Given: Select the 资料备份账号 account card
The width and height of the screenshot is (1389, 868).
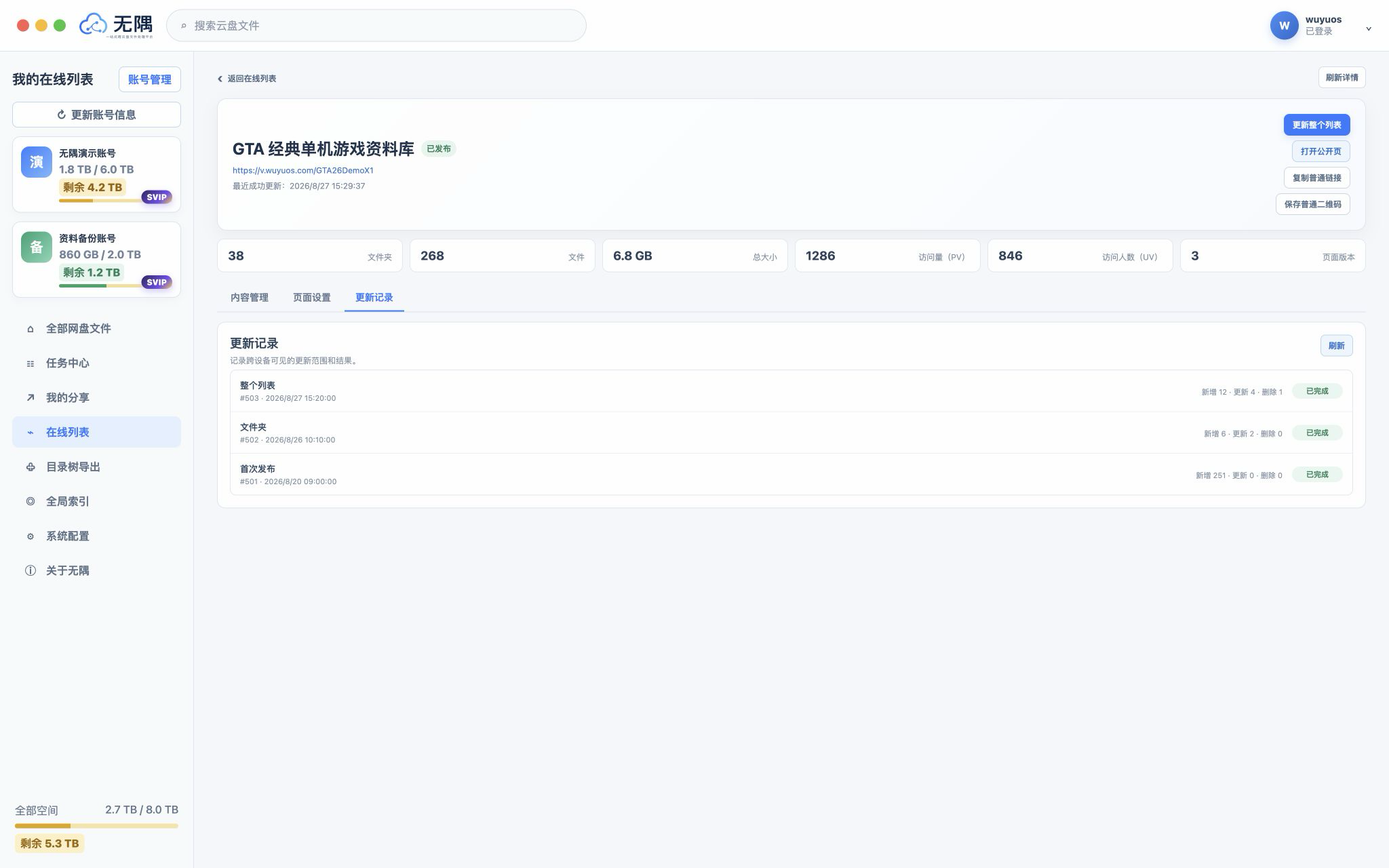Looking at the screenshot, I should click(96, 260).
